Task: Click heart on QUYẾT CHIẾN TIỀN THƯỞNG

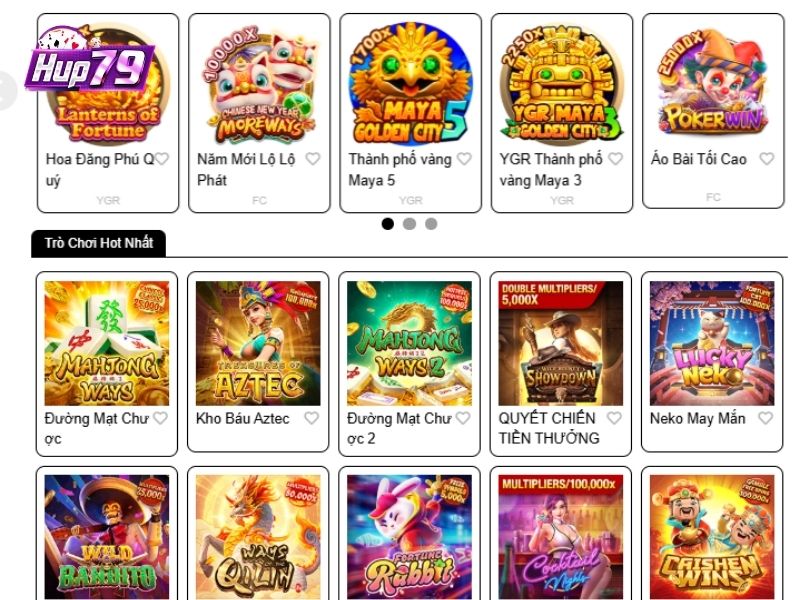Action: coord(614,418)
